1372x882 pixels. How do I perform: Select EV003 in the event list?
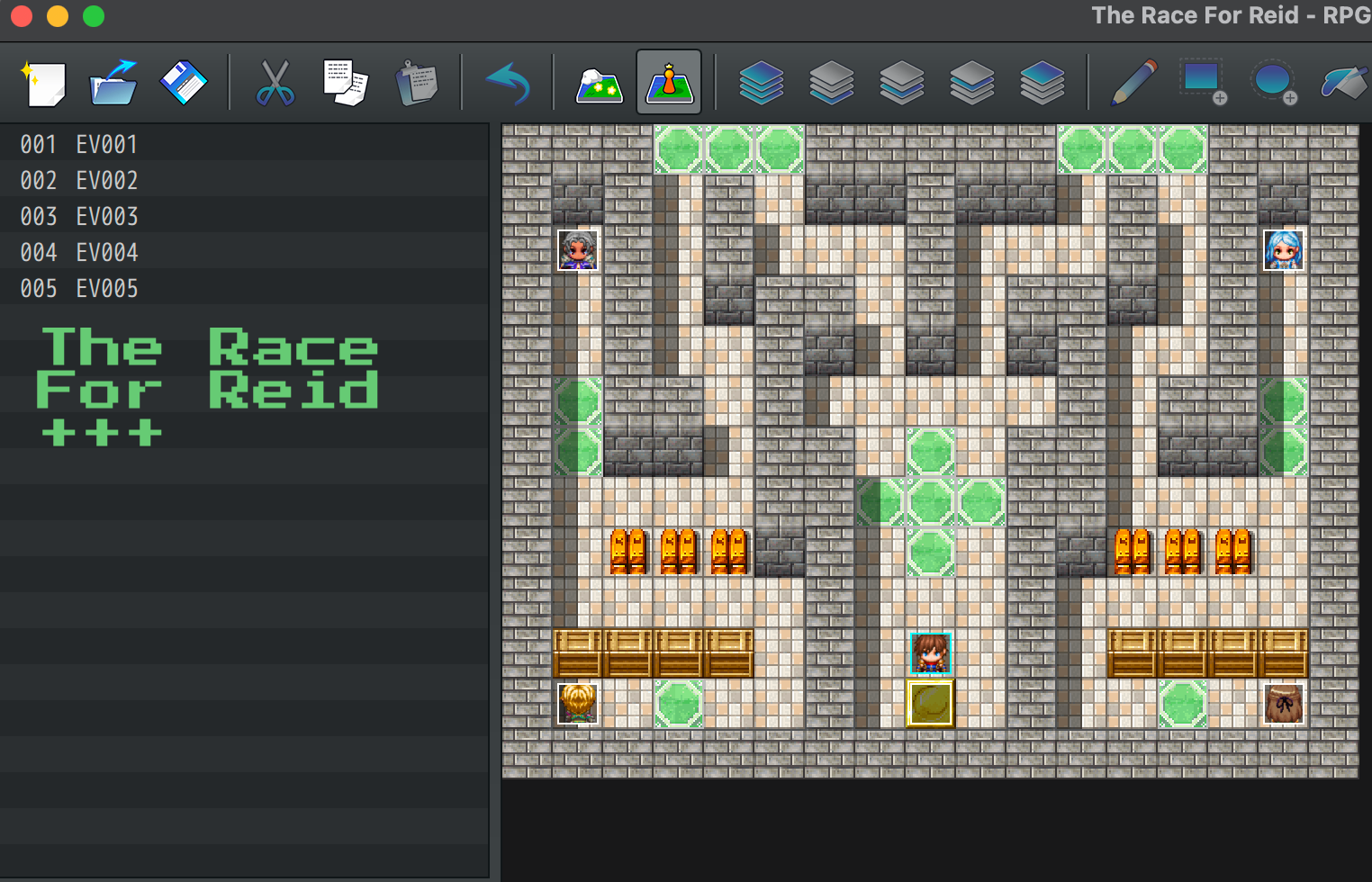[244, 216]
